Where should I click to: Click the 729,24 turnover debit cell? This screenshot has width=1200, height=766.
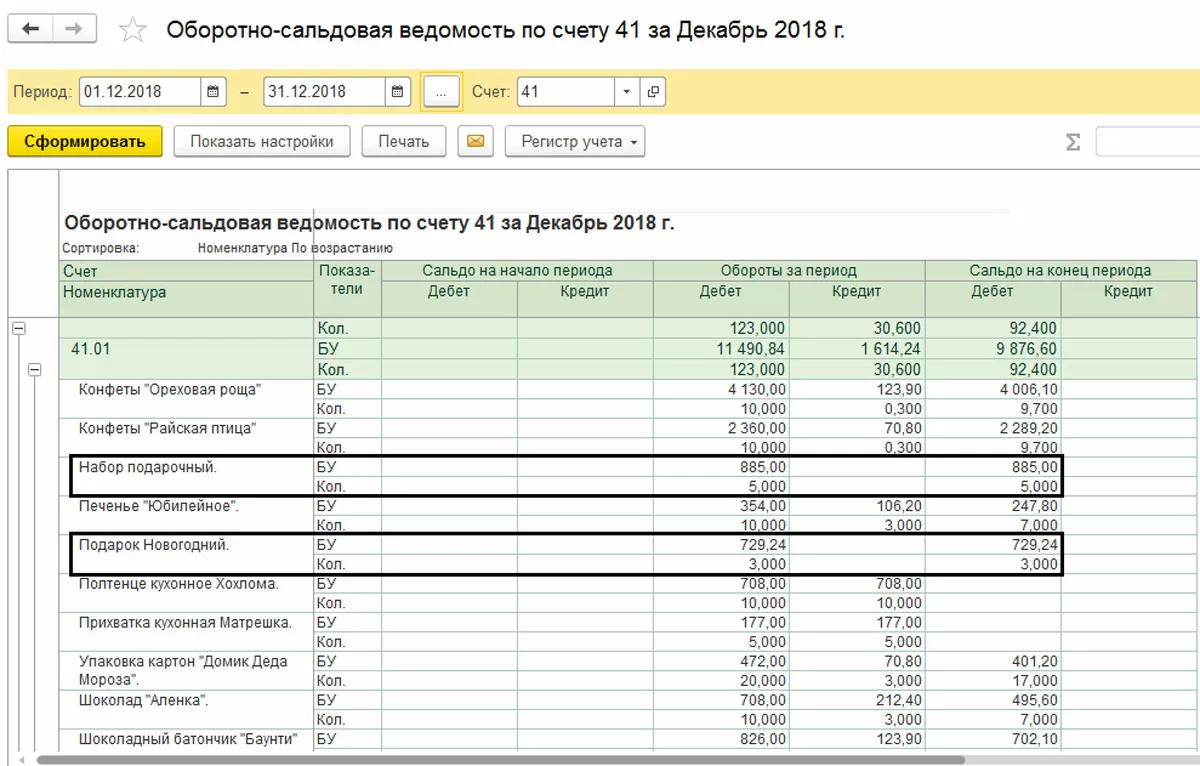click(x=721, y=545)
